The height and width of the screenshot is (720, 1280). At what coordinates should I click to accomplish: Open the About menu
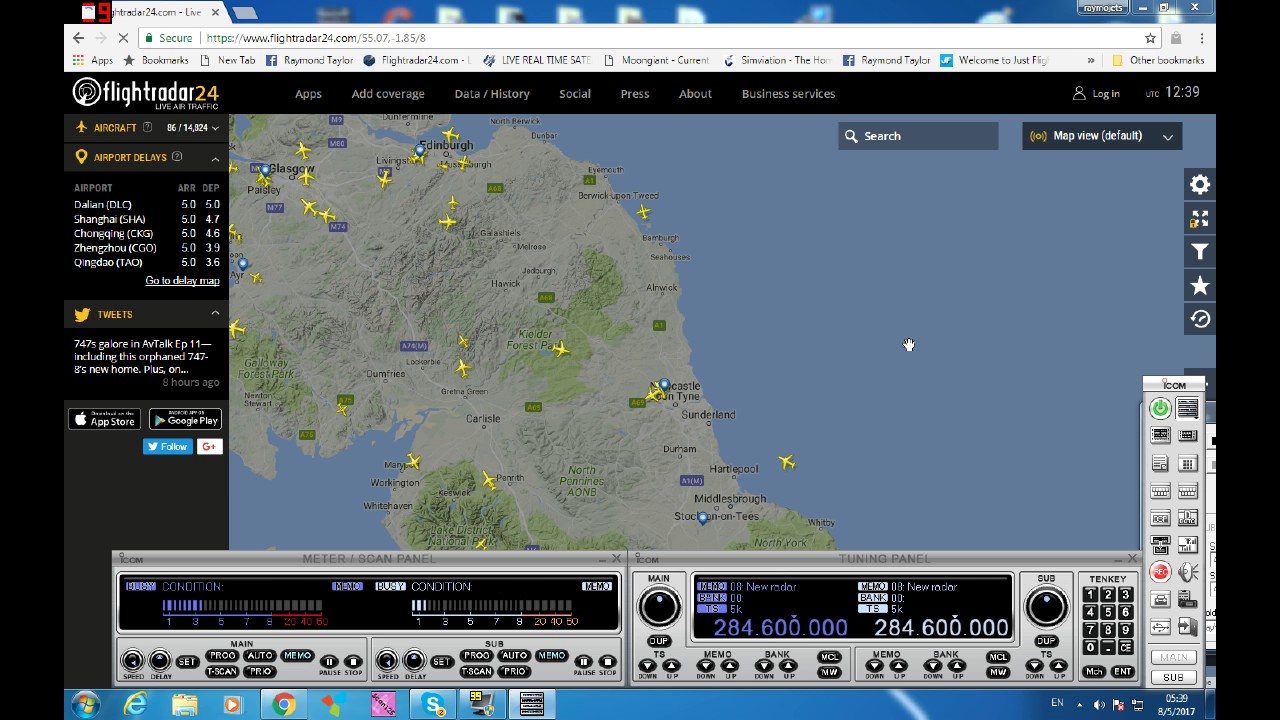pos(696,94)
